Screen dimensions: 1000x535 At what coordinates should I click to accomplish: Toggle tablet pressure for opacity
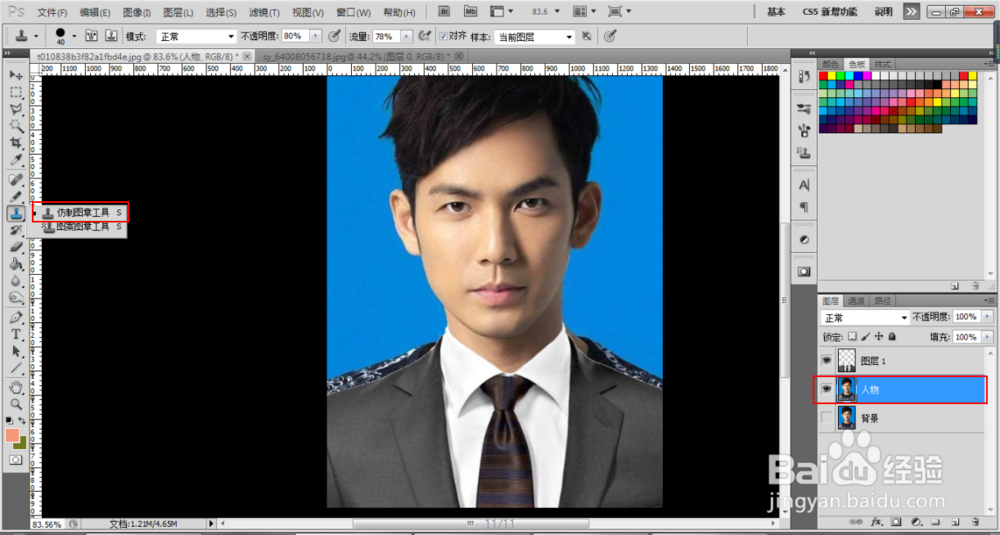point(334,36)
